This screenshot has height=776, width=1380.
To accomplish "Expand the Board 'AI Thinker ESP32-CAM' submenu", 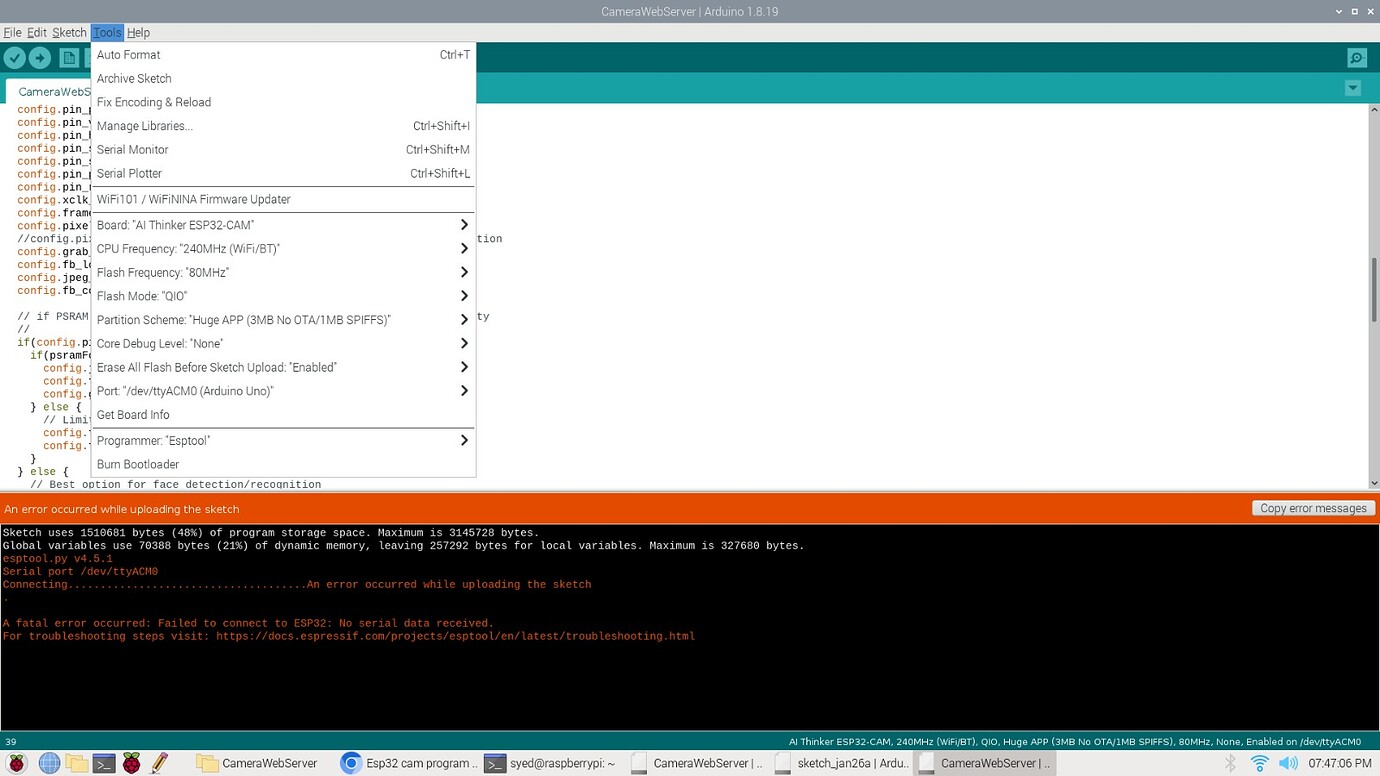I will click(x=283, y=225).
